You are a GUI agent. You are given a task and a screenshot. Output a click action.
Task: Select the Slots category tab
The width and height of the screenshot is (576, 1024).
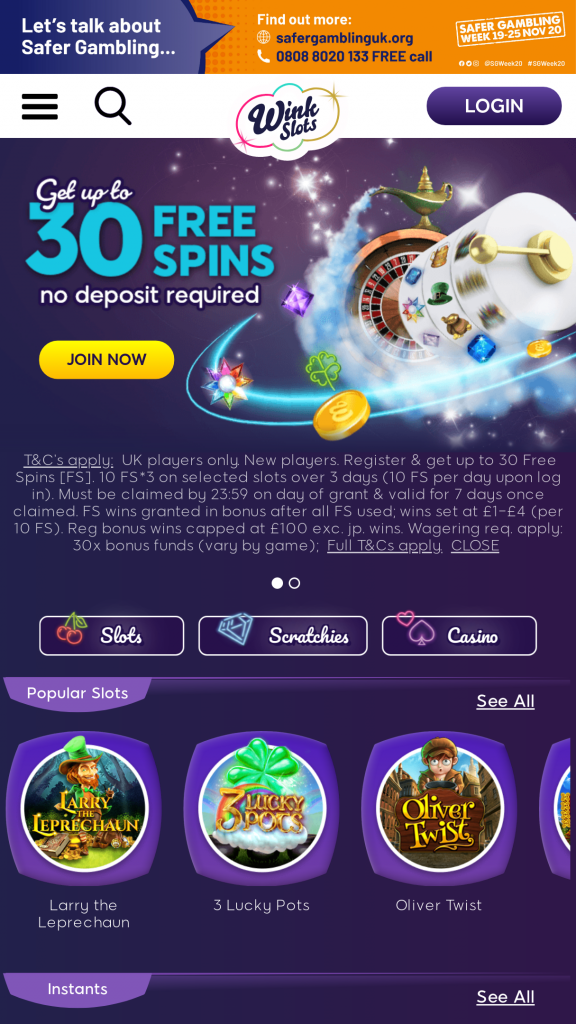click(112, 635)
